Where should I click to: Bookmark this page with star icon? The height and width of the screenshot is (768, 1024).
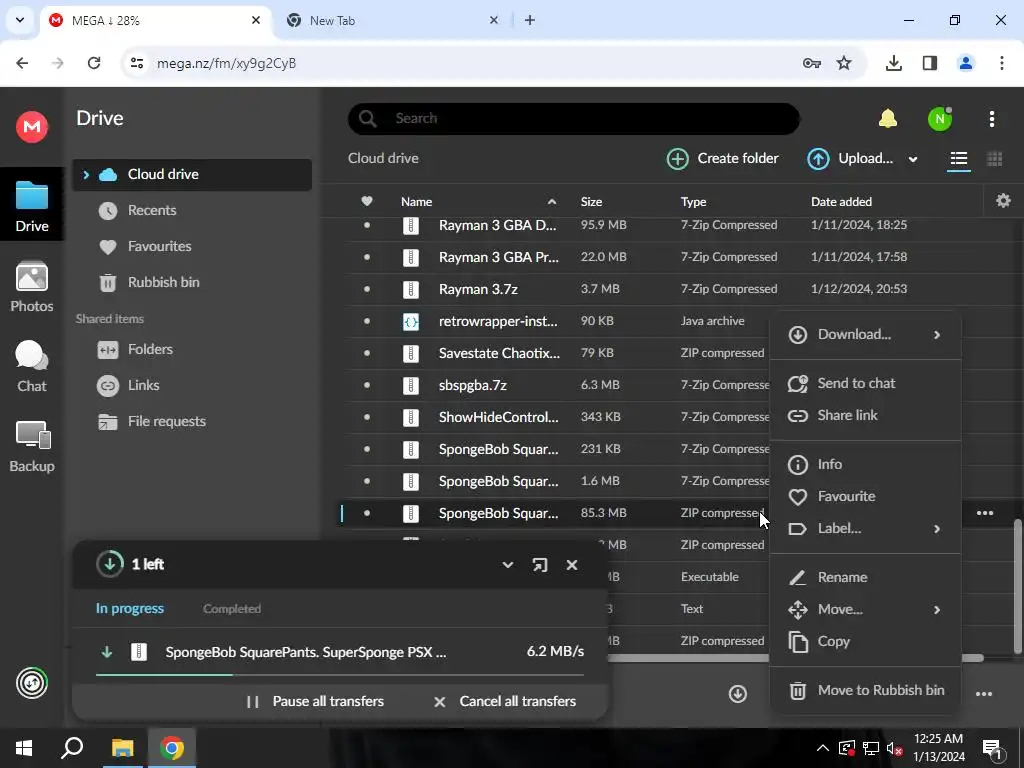pos(844,63)
